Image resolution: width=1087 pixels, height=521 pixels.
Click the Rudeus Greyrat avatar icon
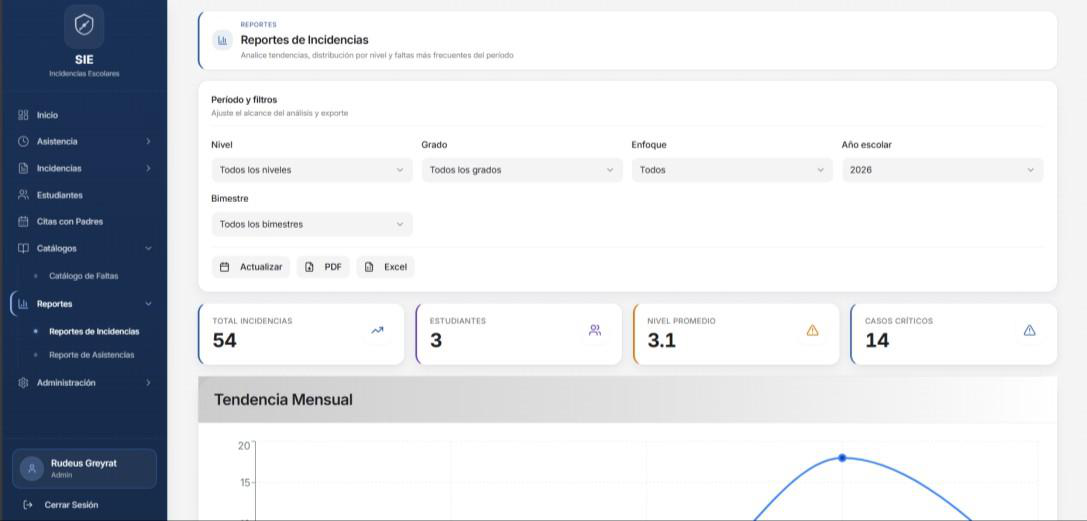click(x=32, y=468)
